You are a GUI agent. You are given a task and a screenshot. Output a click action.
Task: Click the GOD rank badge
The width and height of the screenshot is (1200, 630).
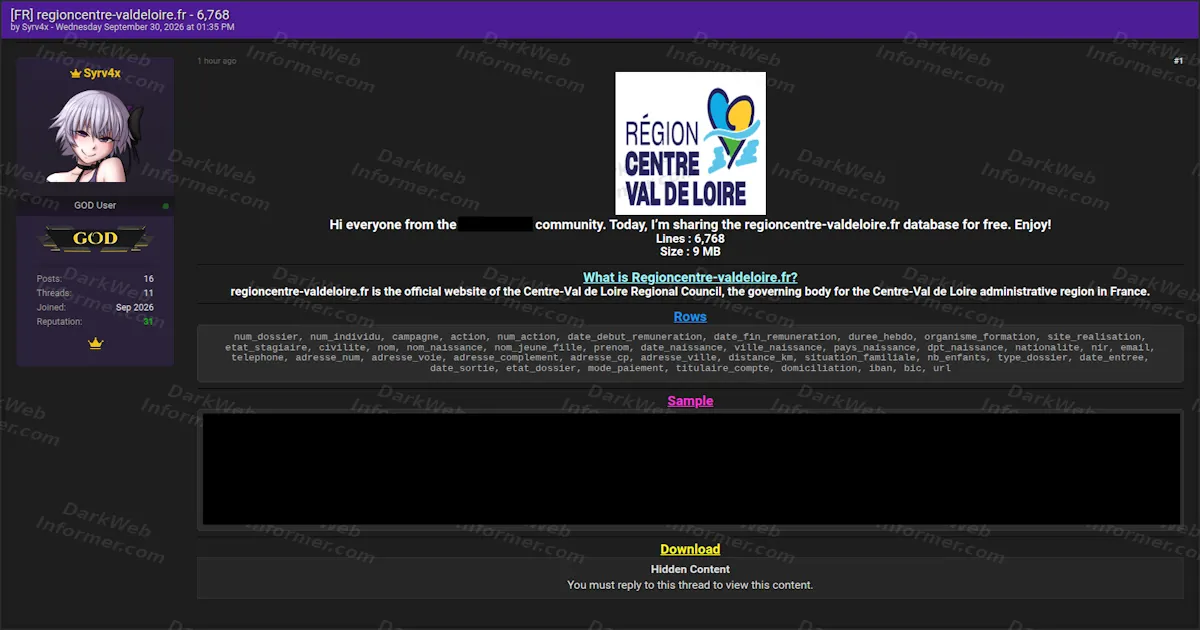[x=95, y=239]
